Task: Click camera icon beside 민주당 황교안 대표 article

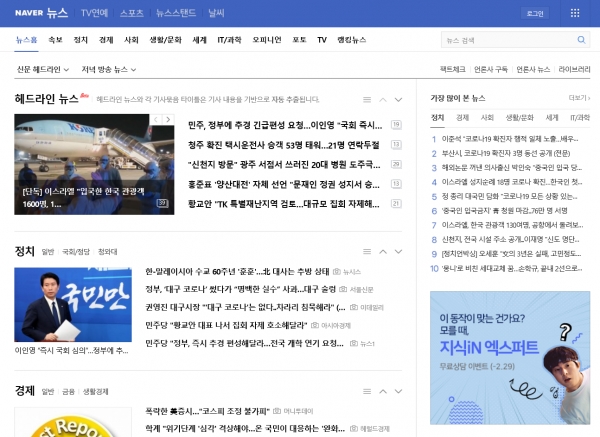Action: (x=315, y=325)
